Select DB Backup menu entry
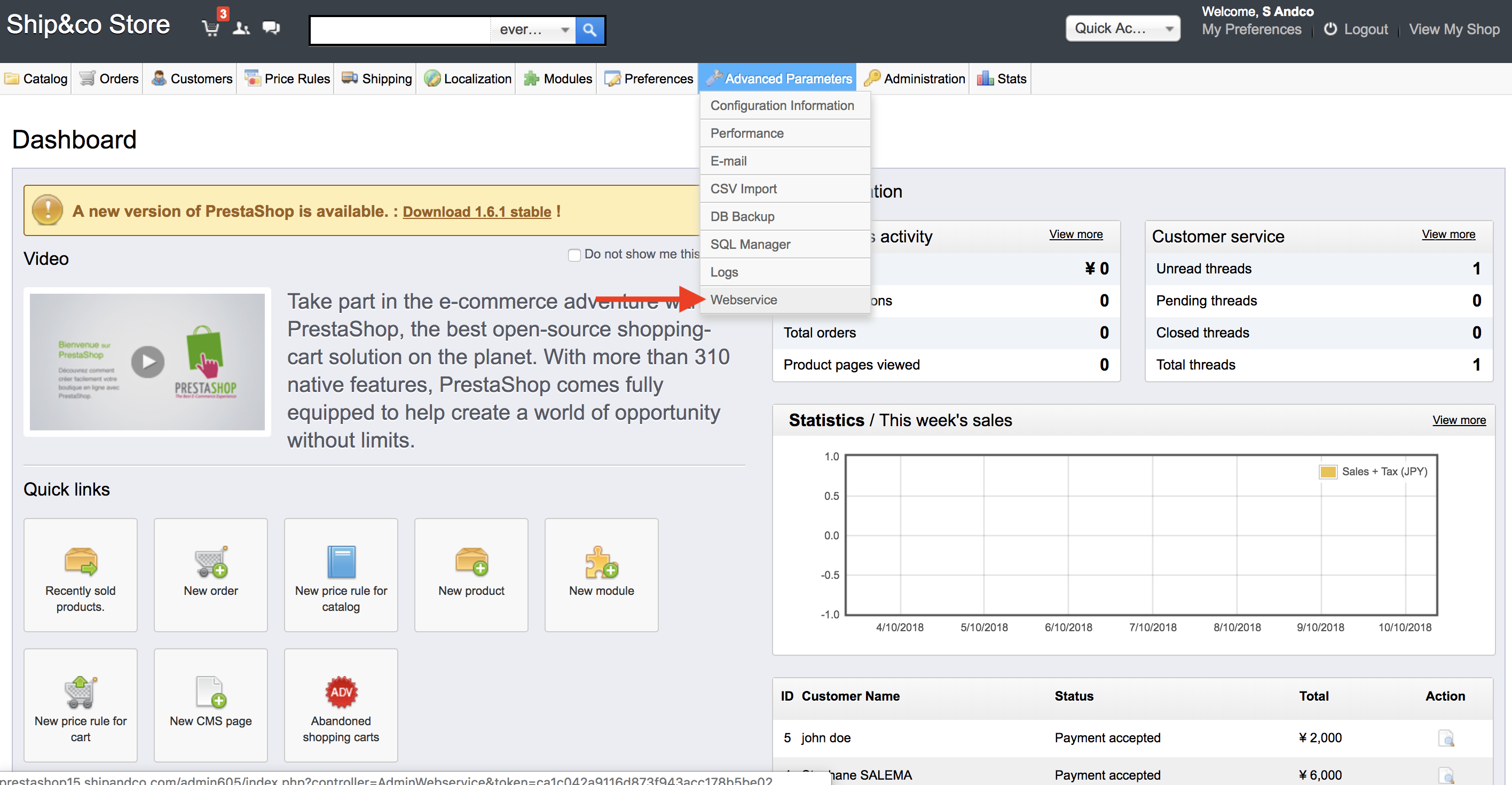The image size is (1512, 785). pyautogui.click(x=785, y=217)
